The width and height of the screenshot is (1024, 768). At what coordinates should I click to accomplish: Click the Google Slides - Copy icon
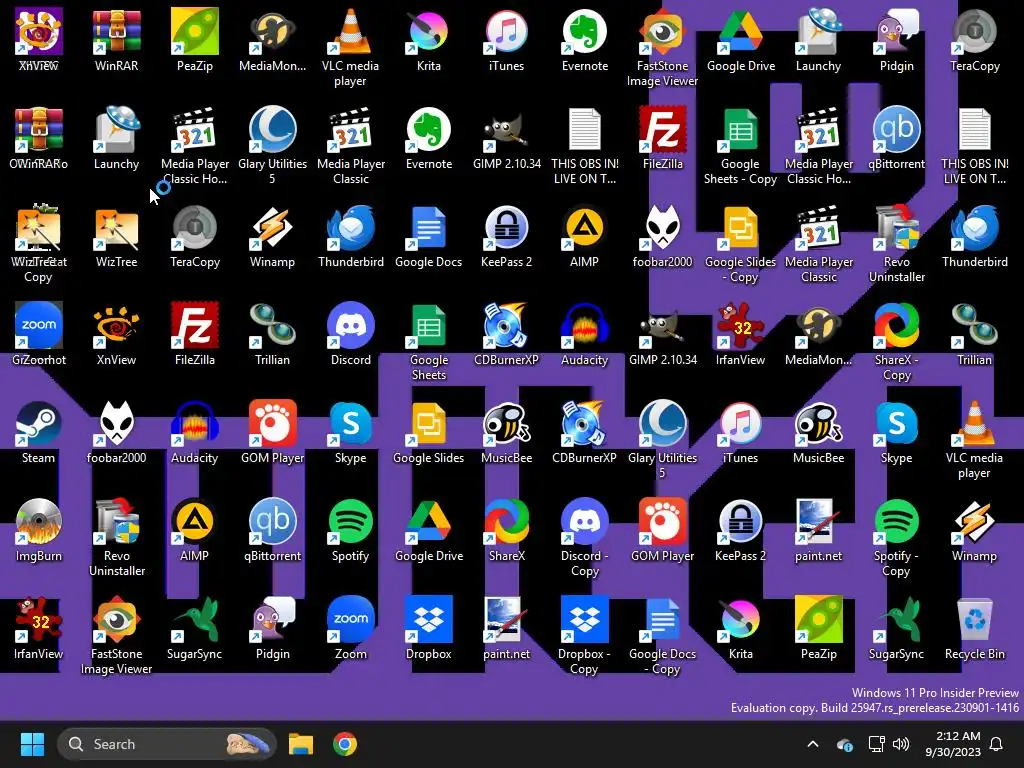tap(741, 244)
